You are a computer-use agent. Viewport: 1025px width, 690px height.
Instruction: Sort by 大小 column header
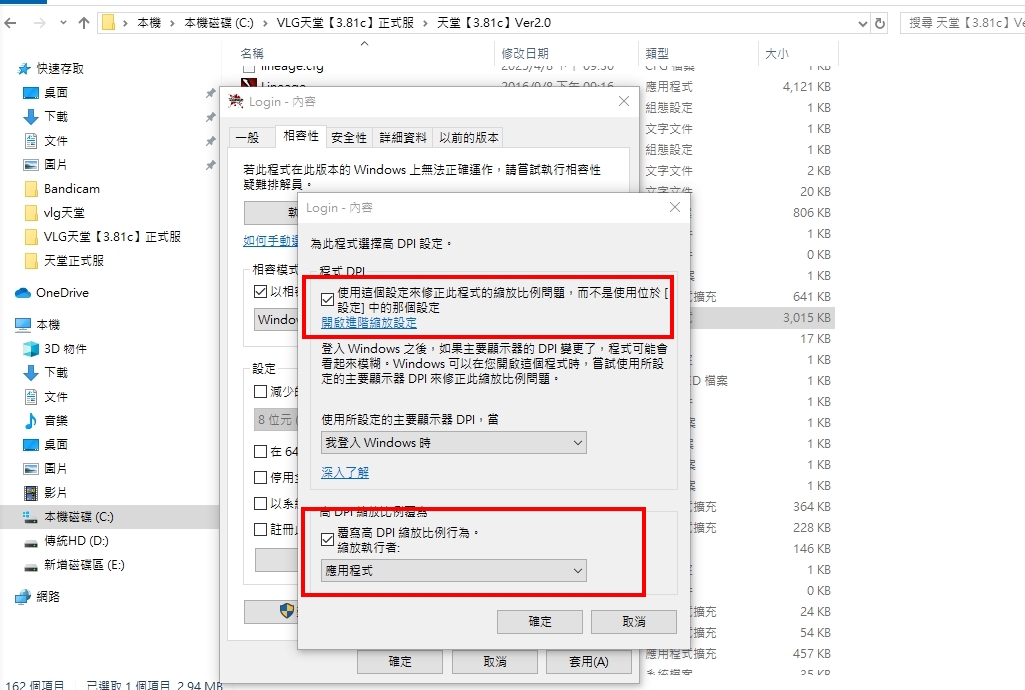(x=777, y=54)
